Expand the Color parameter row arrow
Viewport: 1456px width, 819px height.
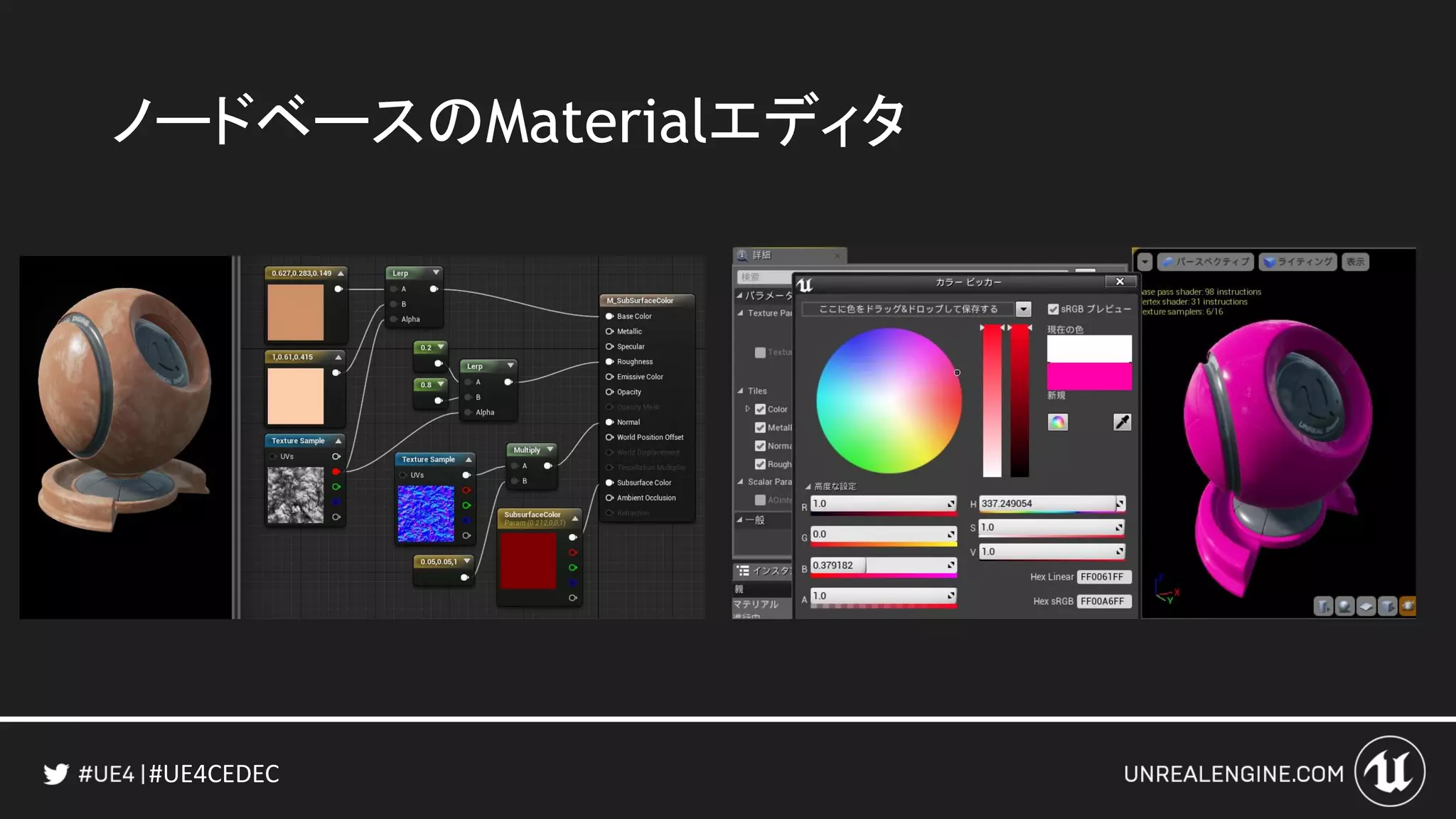pyautogui.click(x=747, y=409)
